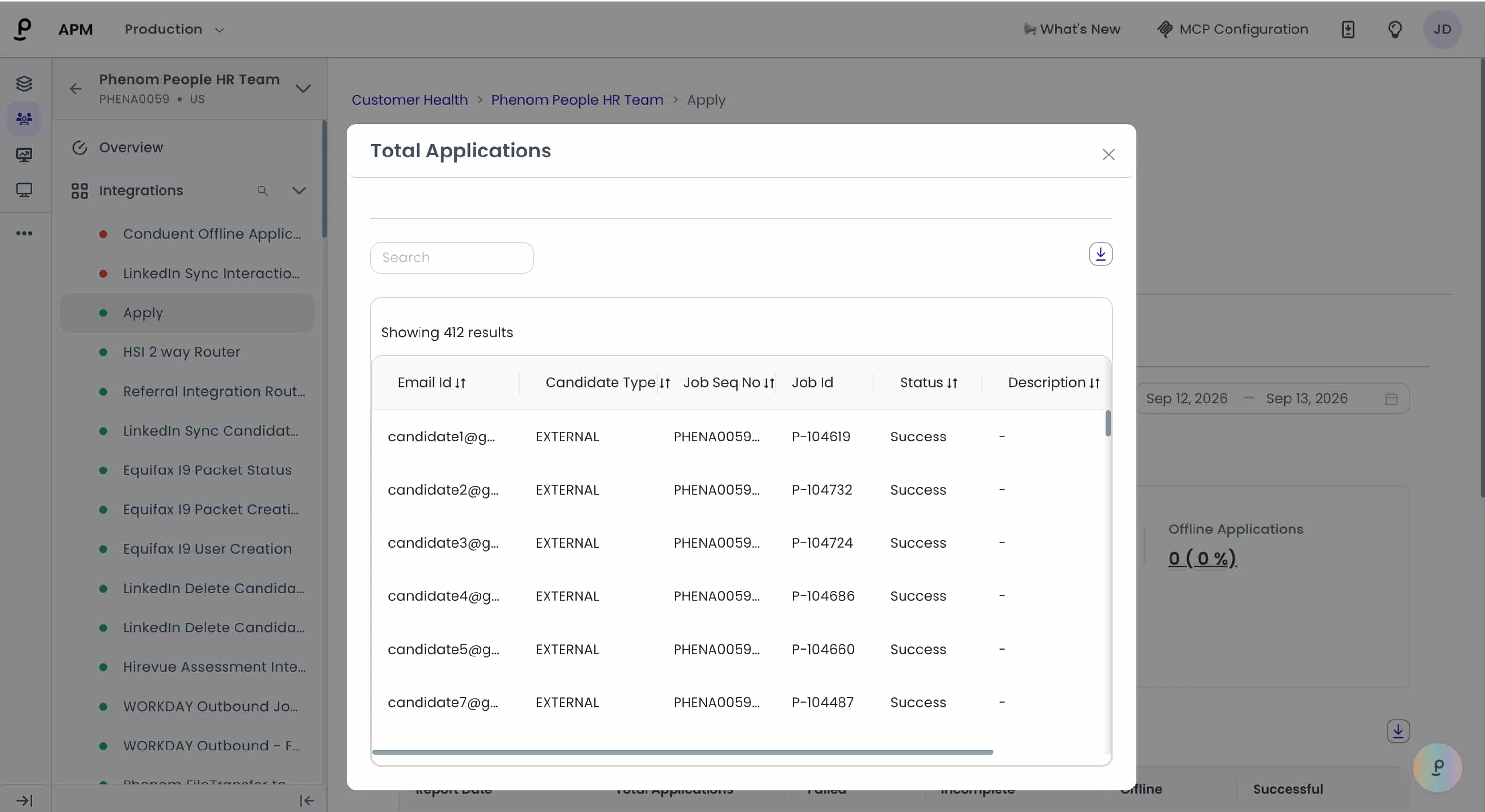Select Equifax I9 User Creation integration
The height and width of the screenshot is (812, 1485).
(x=187, y=549)
